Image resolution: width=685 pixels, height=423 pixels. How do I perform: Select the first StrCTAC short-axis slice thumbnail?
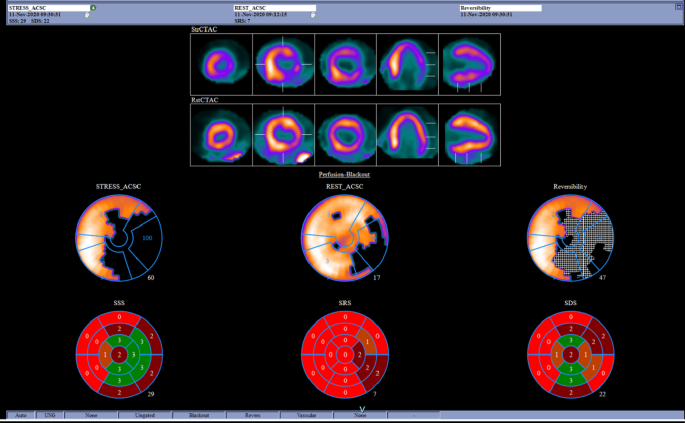point(221,61)
